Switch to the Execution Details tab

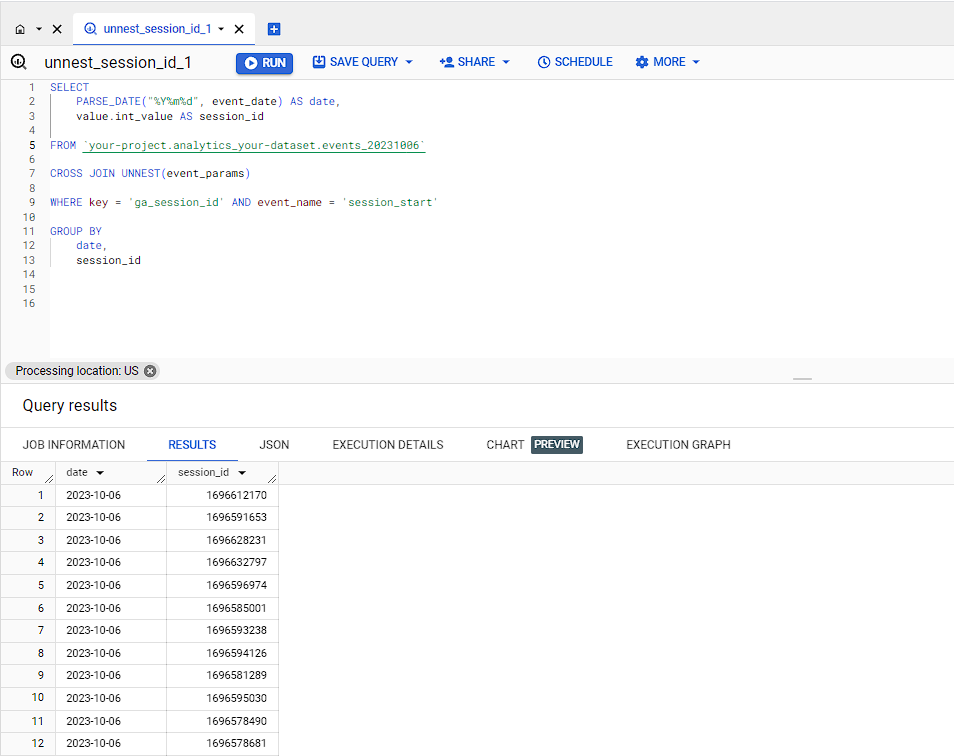click(388, 445)
